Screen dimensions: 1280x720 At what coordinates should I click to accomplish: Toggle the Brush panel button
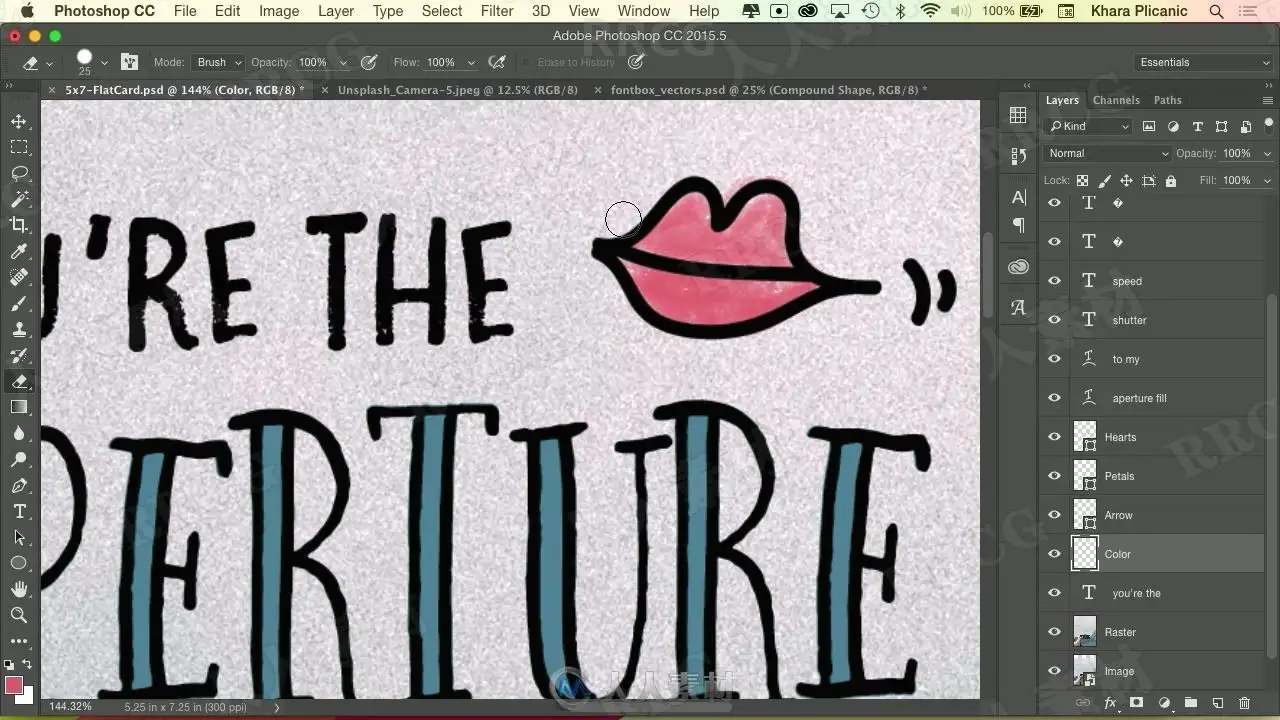[130, 62]
